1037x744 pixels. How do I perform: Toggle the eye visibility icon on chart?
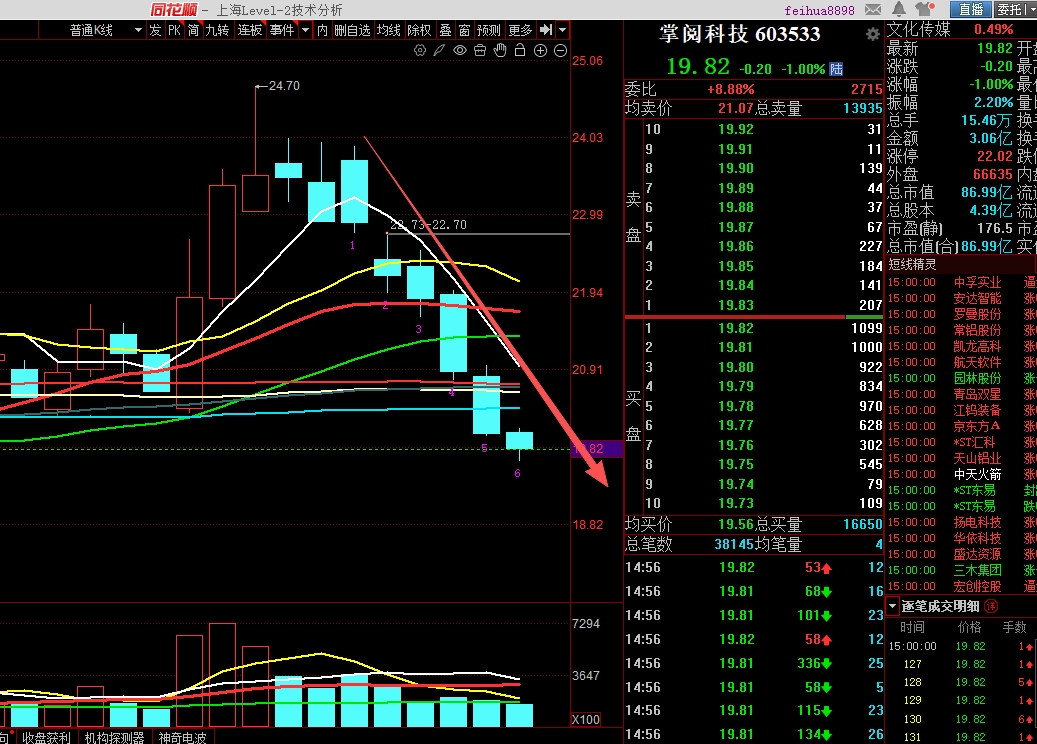coord(460,50)
